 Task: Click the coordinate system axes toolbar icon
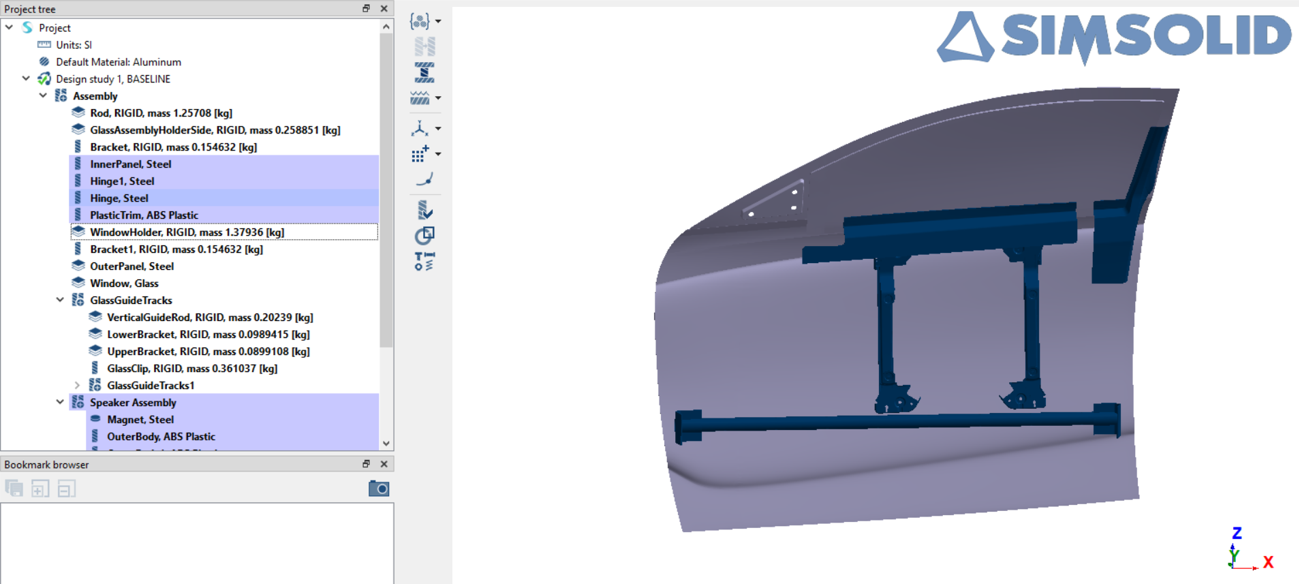(420, 128)
